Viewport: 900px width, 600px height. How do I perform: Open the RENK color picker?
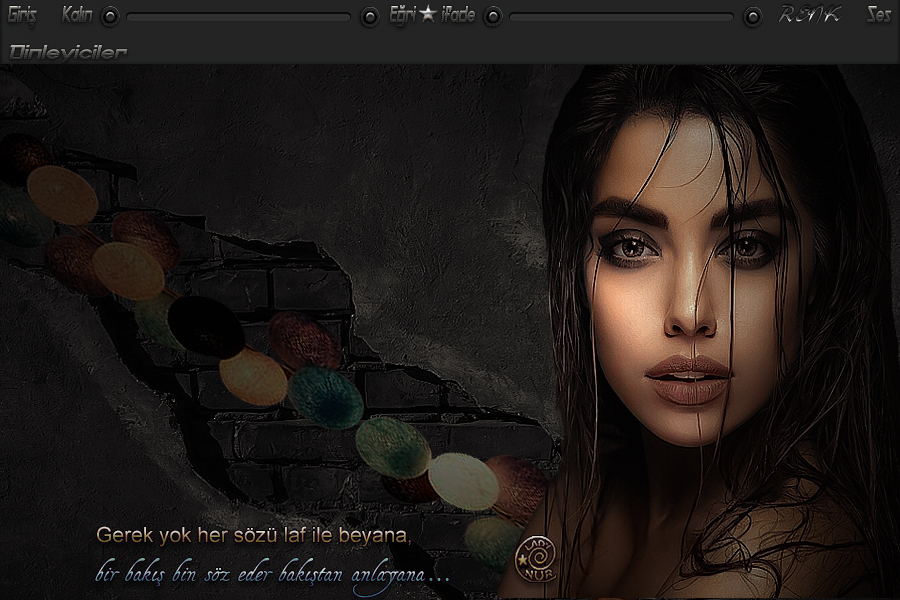click(x=809, y=15)
